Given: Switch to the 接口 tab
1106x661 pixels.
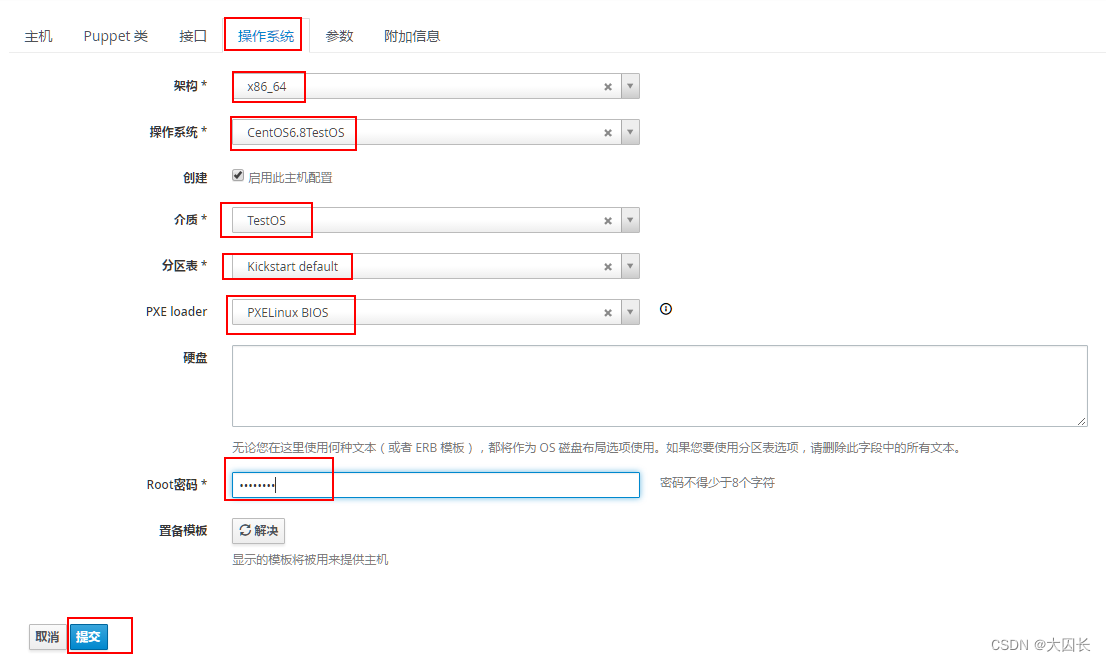Looking at the screenshot, I should (193, 36).
